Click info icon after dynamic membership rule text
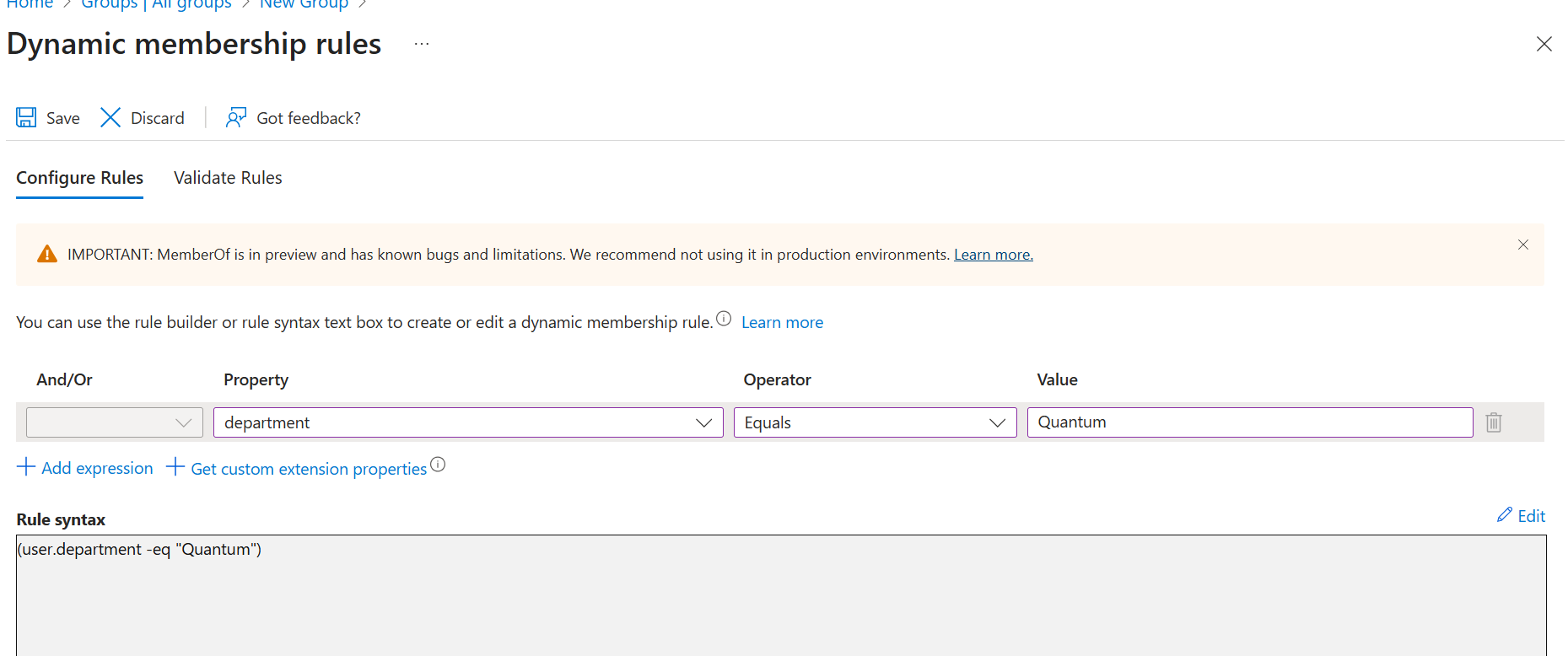This screenshot has width=1568, height=656. point(724,319)
